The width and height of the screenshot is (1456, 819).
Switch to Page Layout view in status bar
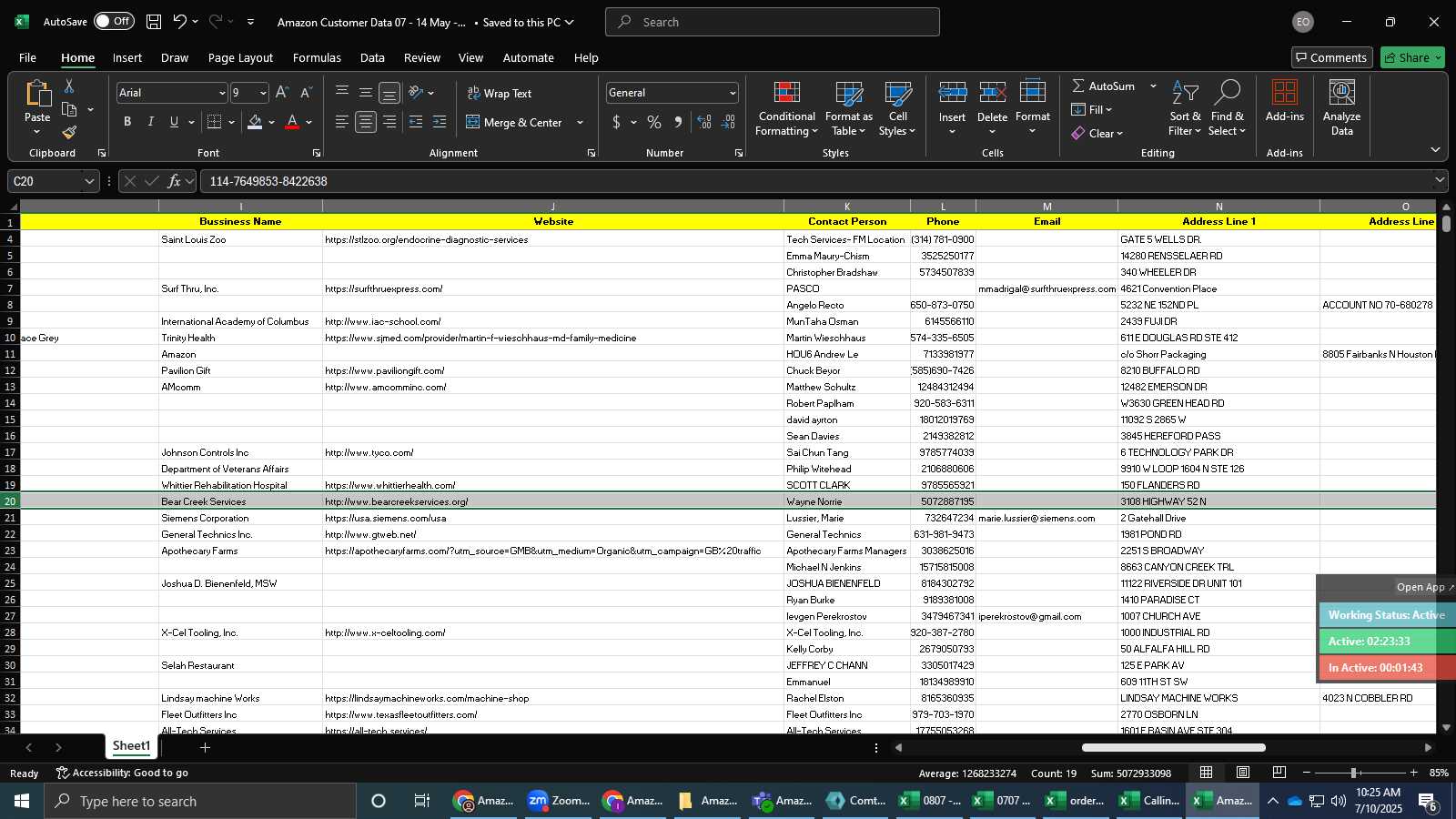pos(1242,773)
